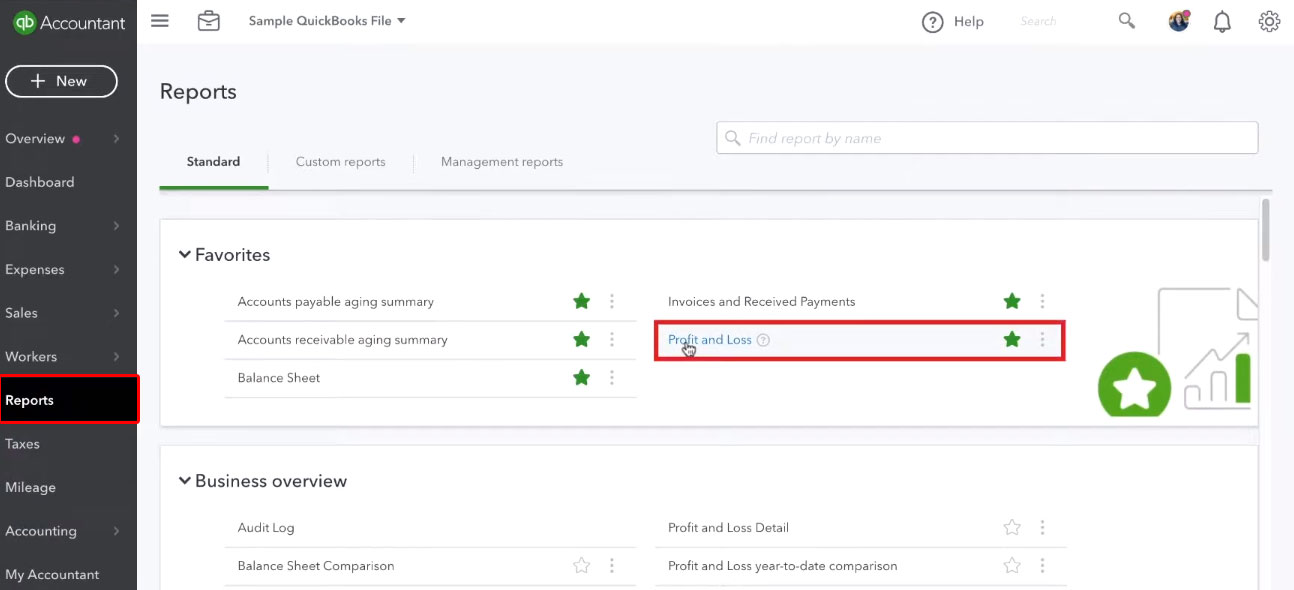Switch to the Management reports tab
The image size is (1294, 590).
(502, 162)
